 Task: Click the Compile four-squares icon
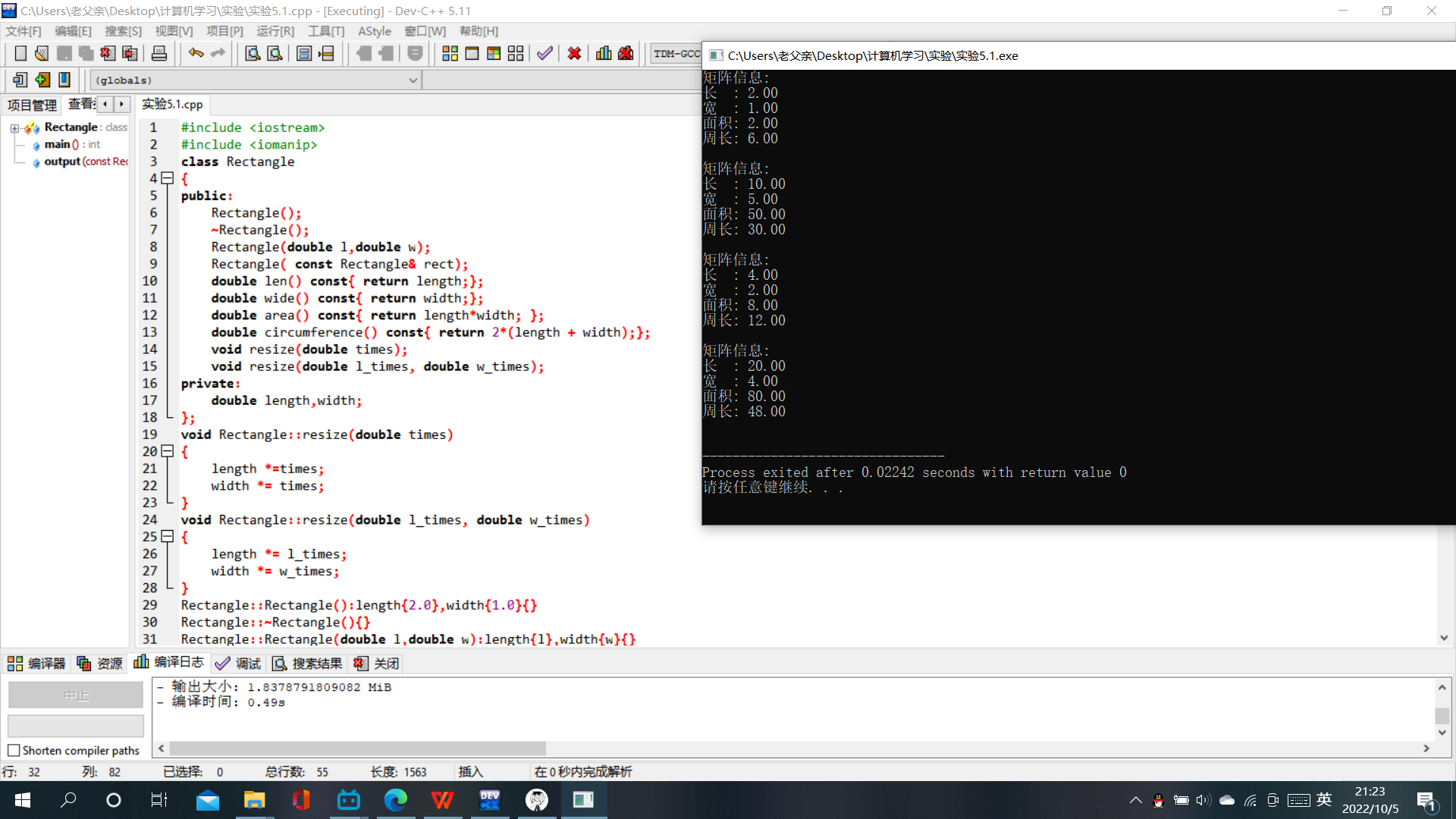pyautogui.click(x=450, y=54)
